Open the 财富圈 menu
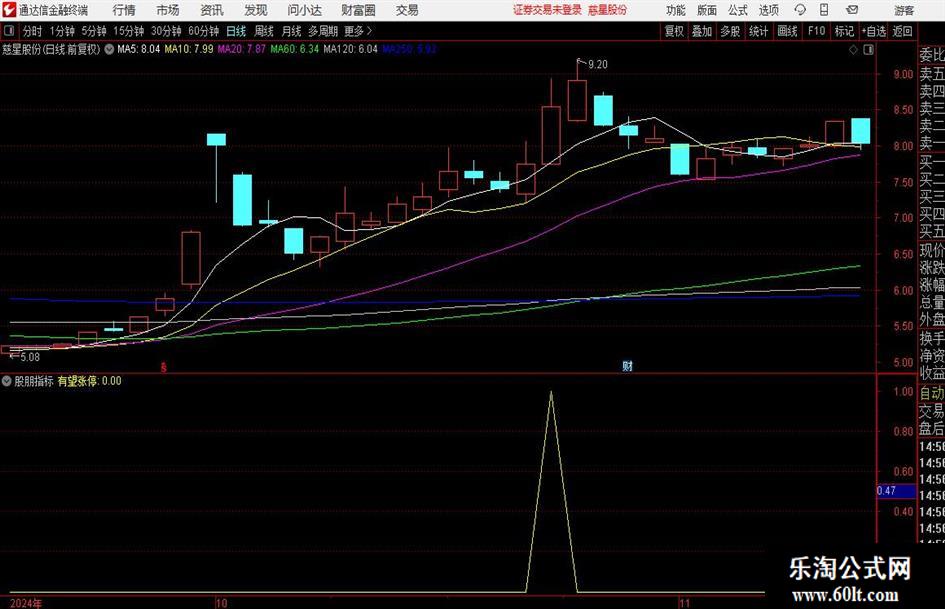Image resolution: width=945 pixels, height=609 pixels. click(x=358, y=10)
